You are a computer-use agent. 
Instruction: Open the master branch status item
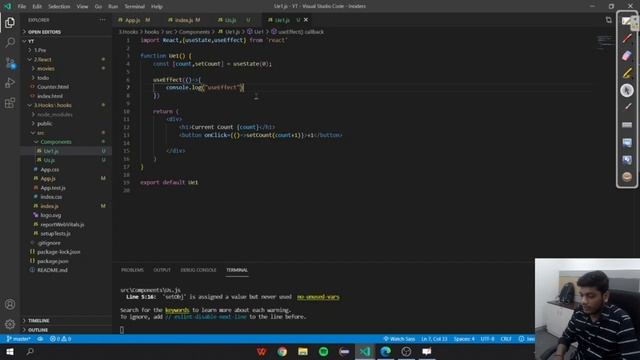click(x=19, y=339)
